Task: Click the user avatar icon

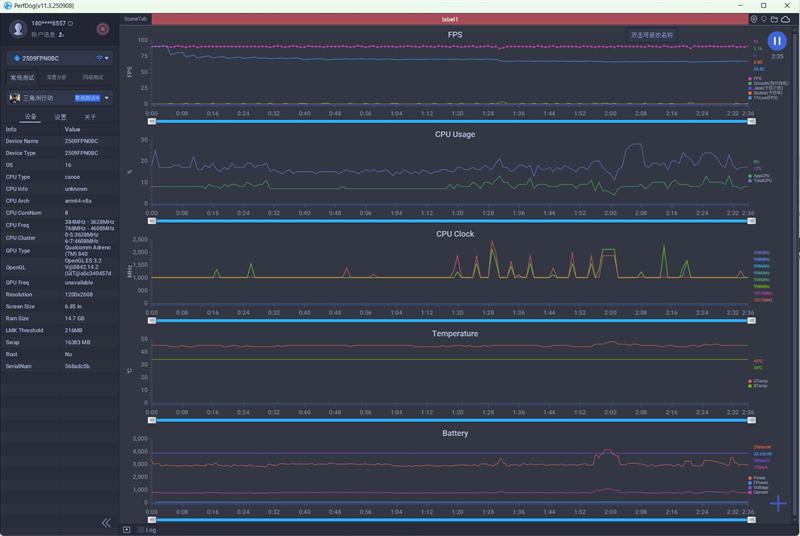Action: (x=17, y=29)
